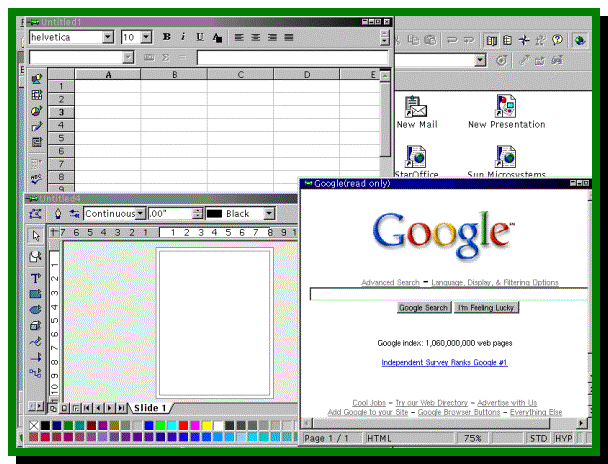Choose the Text T tool

[35, 278]
